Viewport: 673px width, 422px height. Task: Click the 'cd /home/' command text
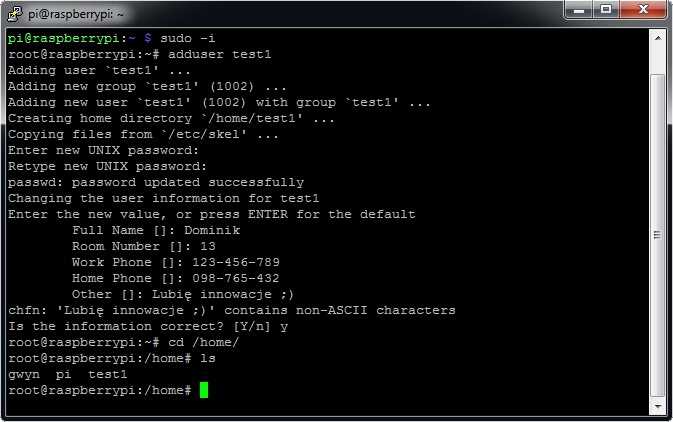204,342
